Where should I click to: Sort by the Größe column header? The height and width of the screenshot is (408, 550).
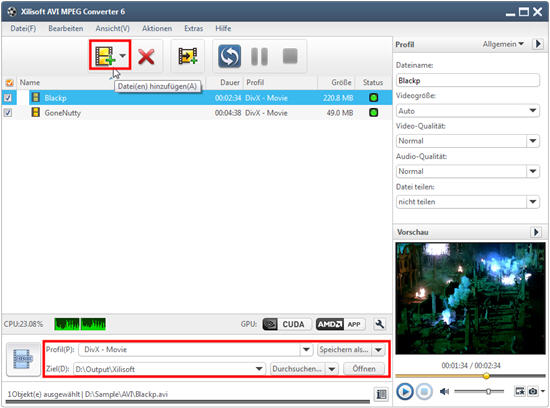click(341, 82)
